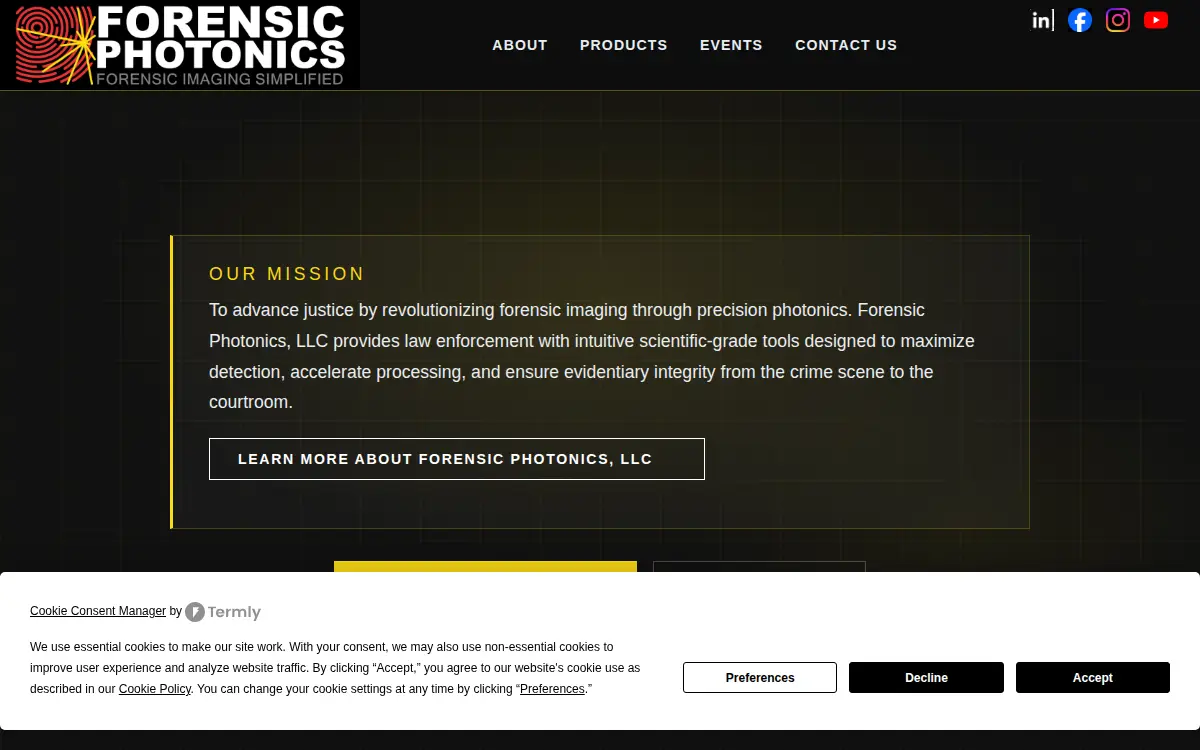The image size is (1200, 750).
Task: Open the About menu item
Action: [x=520, y=45]
